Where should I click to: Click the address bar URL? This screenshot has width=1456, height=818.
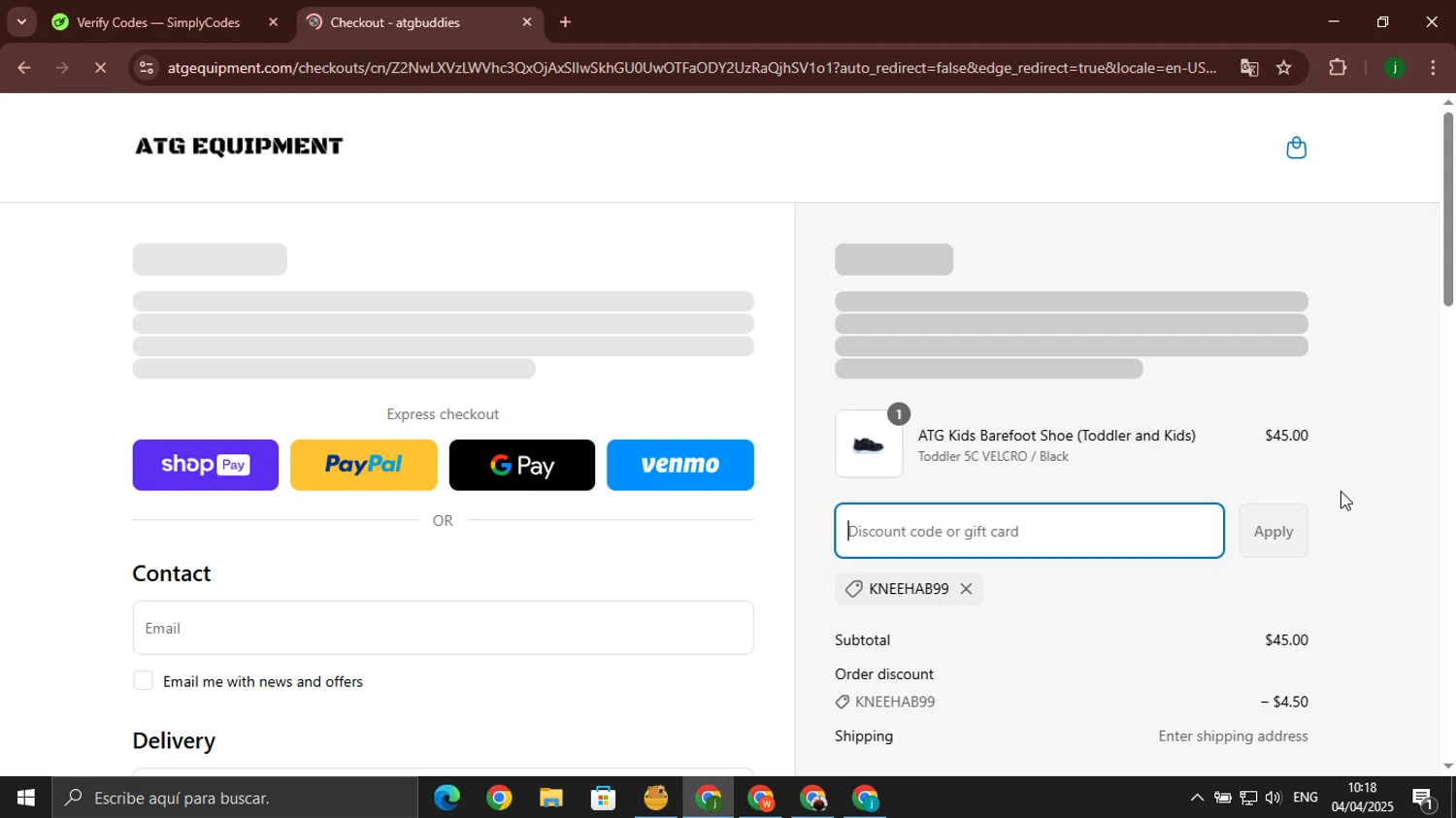click(x=691, y=68)
